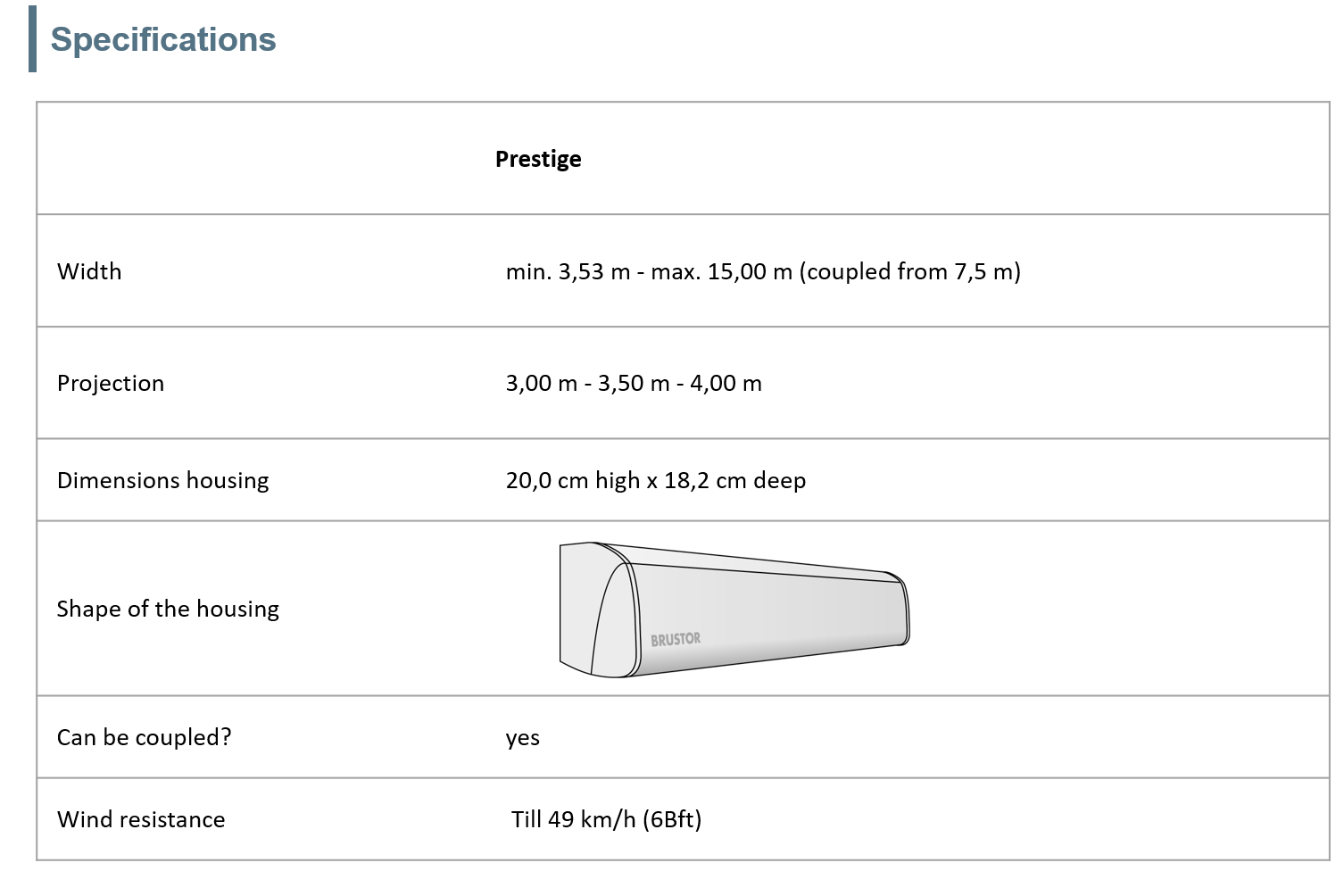Screen dimensions: 1344x896
Task: Click the 4,00 m projection value
Action: 726,384
